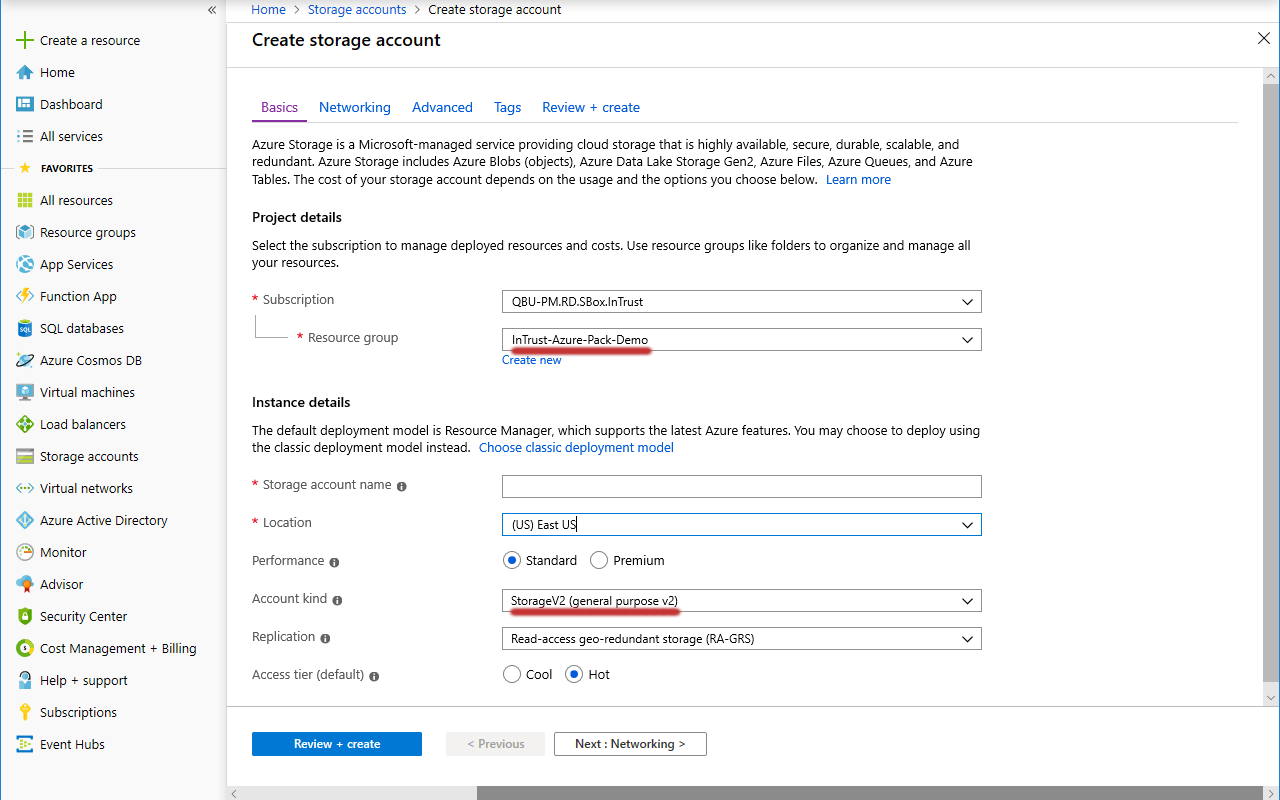Open the Advanced tab
1280x800 pixels.
point(442,107)
